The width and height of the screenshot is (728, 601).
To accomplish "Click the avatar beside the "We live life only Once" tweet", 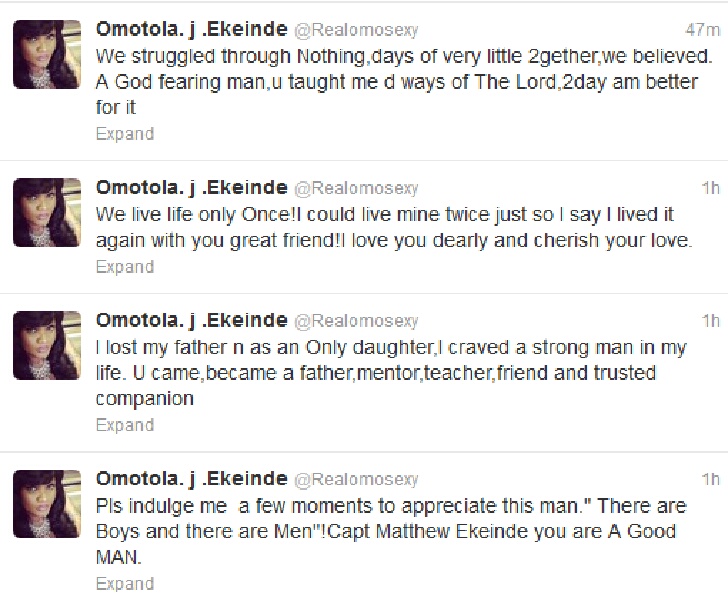I will click(x=46, y=212).
